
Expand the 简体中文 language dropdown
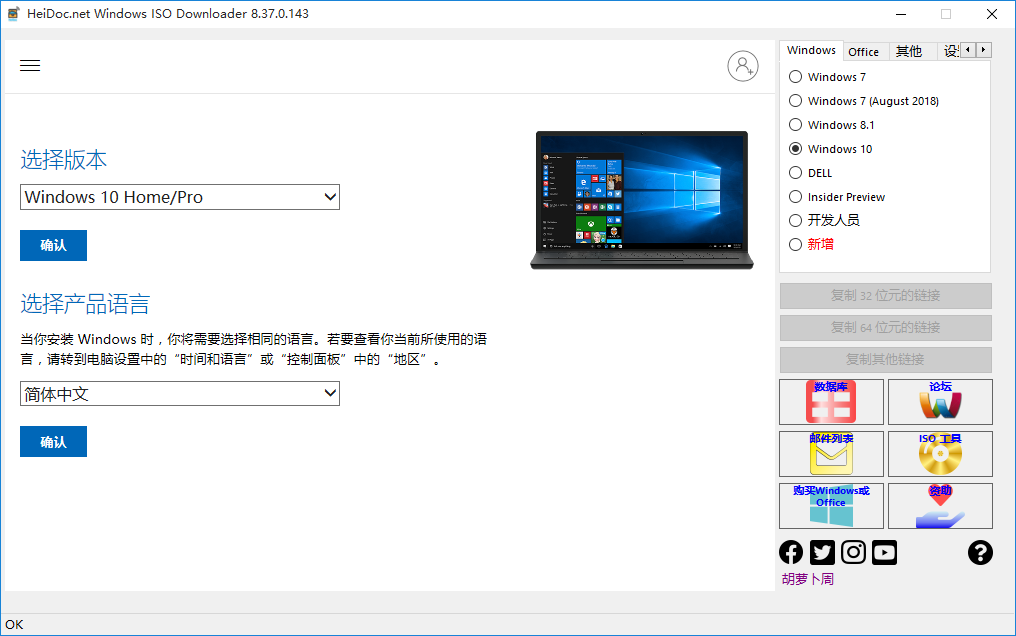coord(180,394)
